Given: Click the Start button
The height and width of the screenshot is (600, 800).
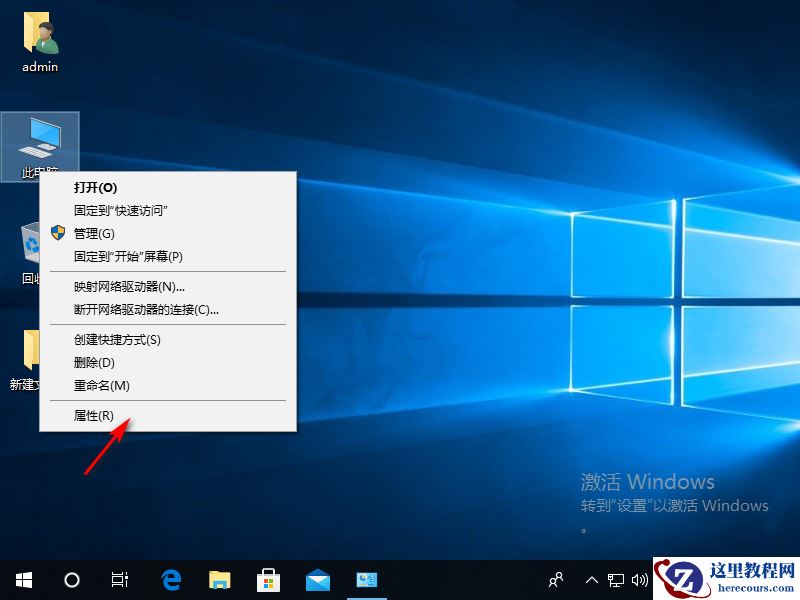Looking at the screenshot, I should click(22, 580).
